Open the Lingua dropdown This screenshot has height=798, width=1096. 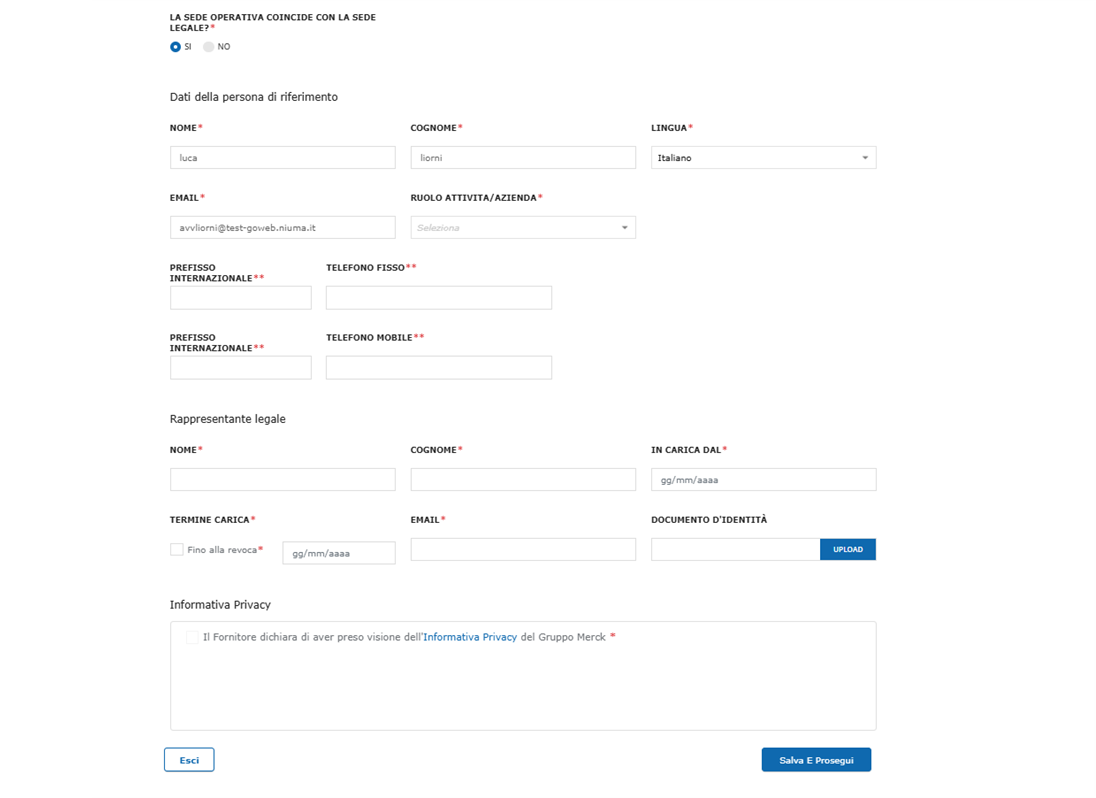763,158
